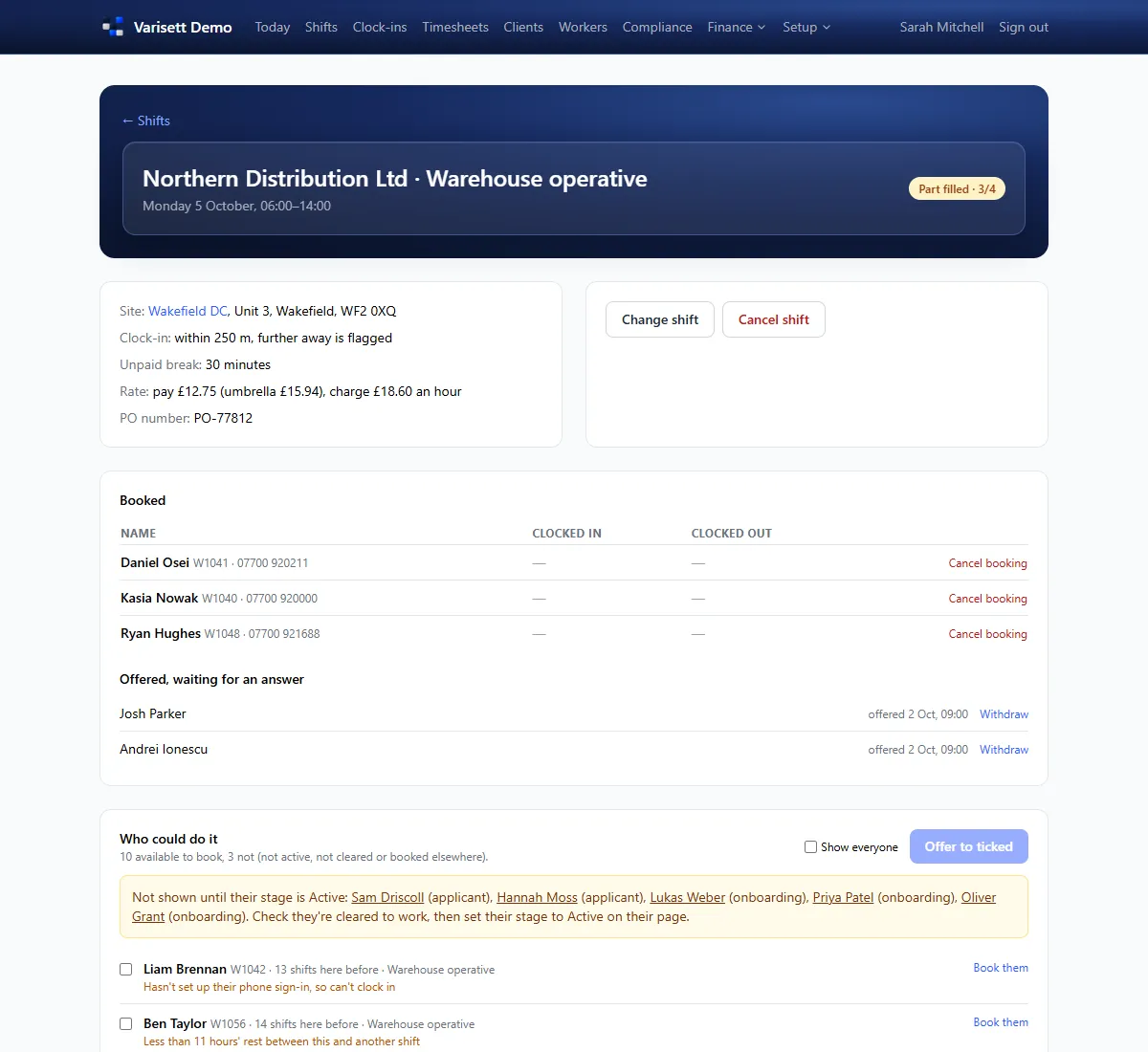
Task: Click Ben Taylor's name in the list
Action: click(175, 1023)
